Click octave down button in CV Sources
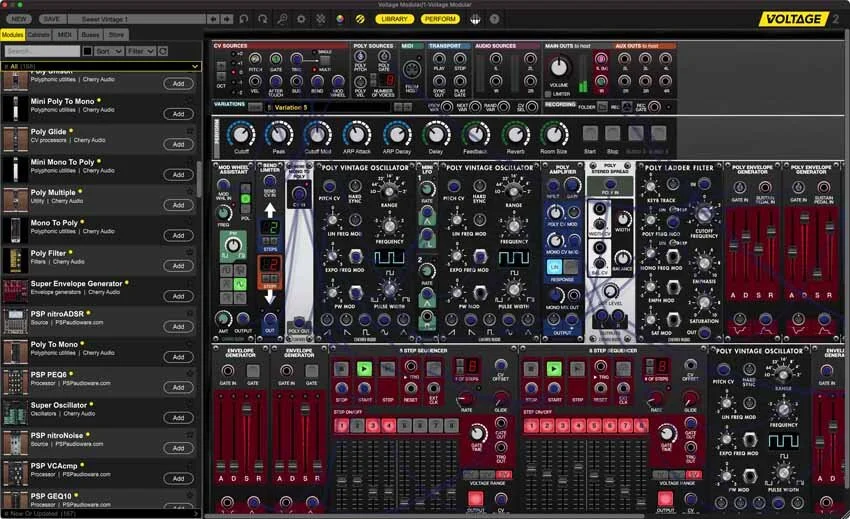 click(221, 76)
